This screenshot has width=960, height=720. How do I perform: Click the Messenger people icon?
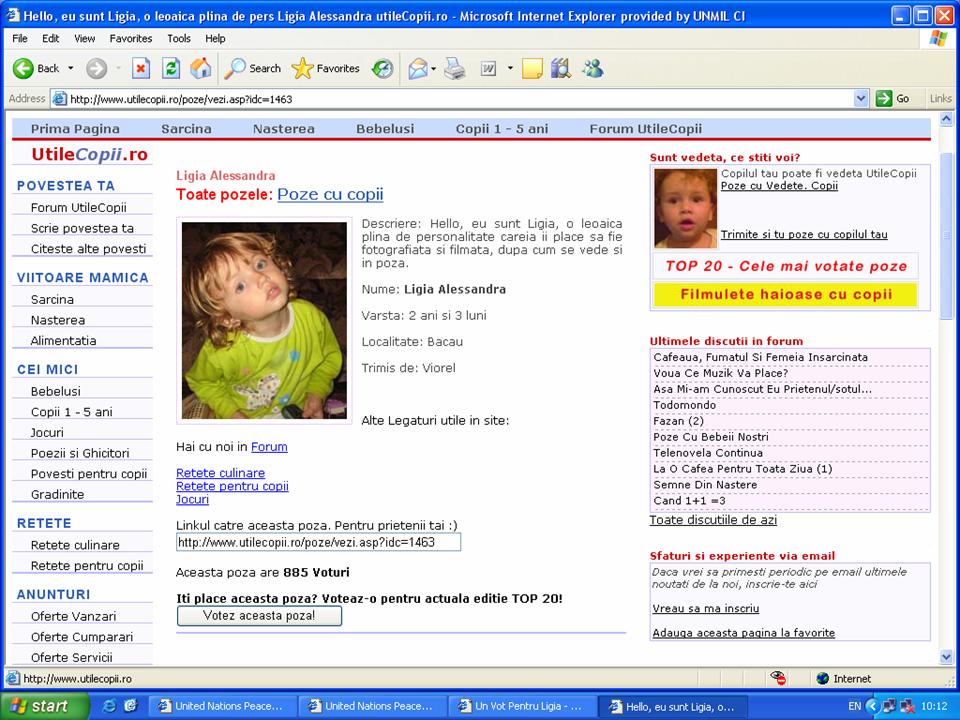pyautogui.click(x=592, y=68)
